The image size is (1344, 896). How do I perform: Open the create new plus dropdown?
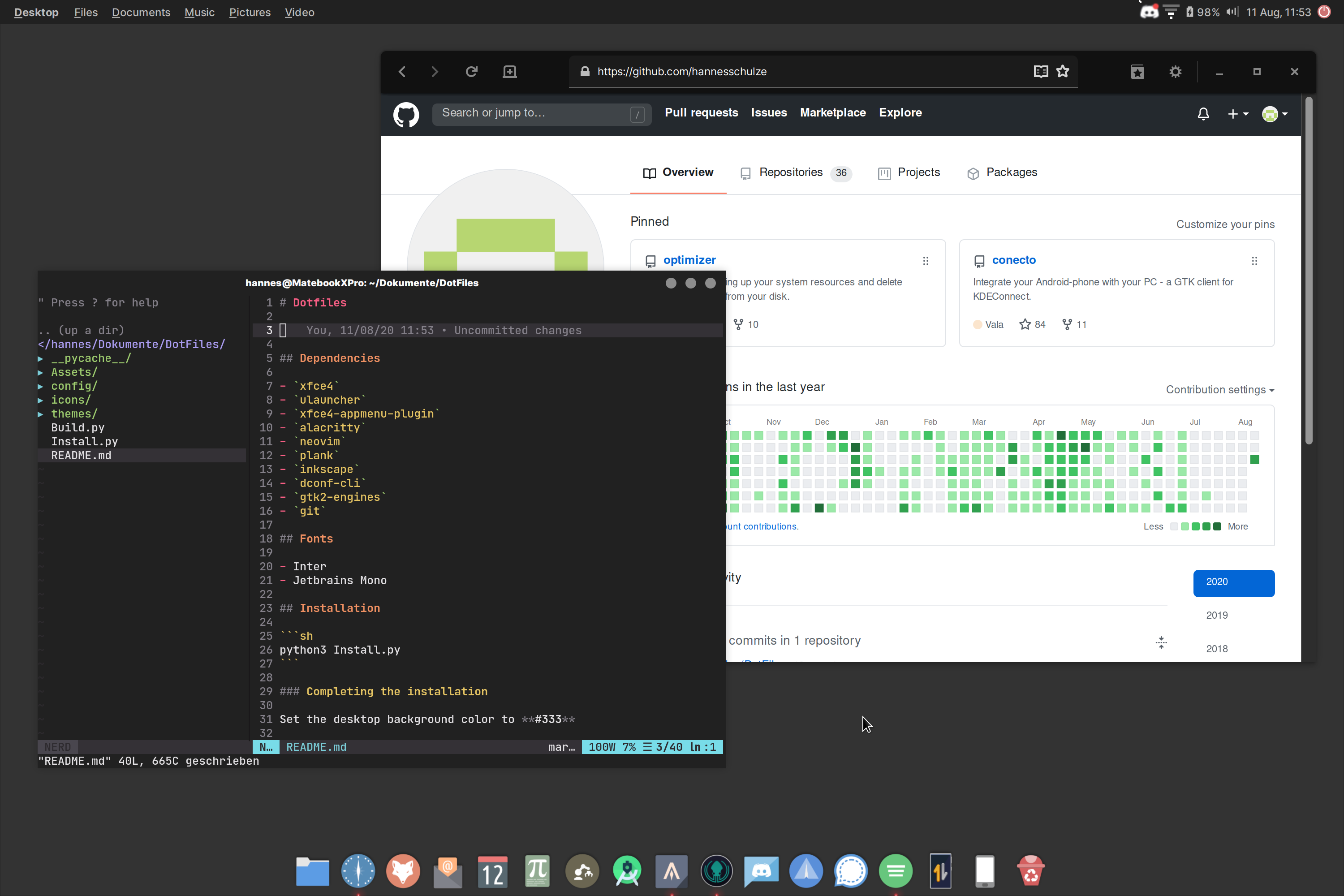click(1237, 114)
